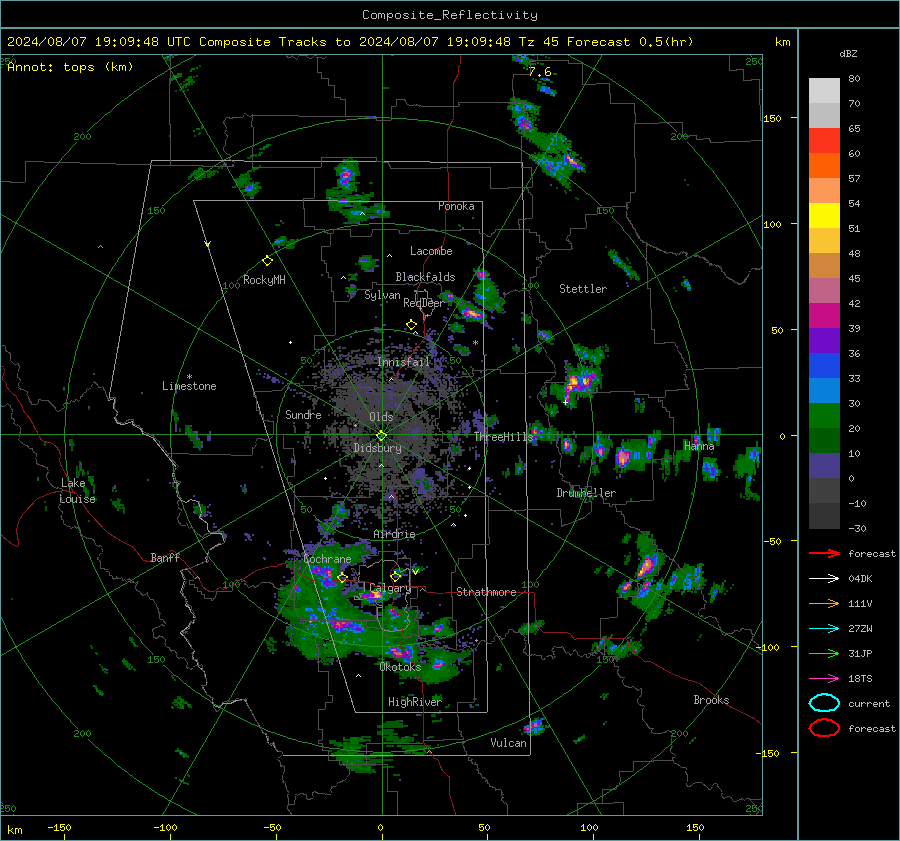Viewport: 900px width, 841px height.
Task: Click the green 31JP arrow in legend
Action: pyautogui.click(x=824, y=653)
